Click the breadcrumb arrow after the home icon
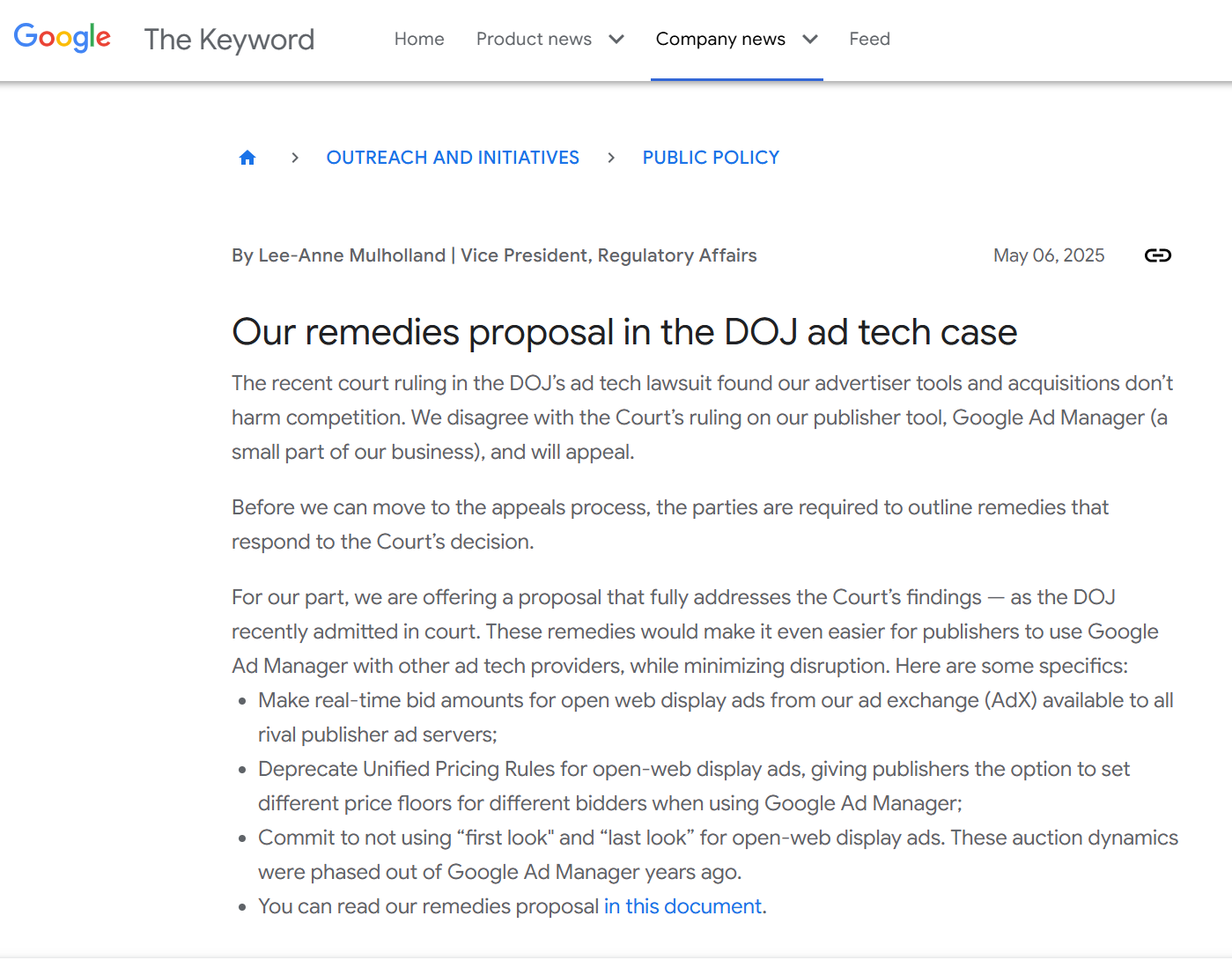Screen dimensions: 1232x960 point(295,158)
